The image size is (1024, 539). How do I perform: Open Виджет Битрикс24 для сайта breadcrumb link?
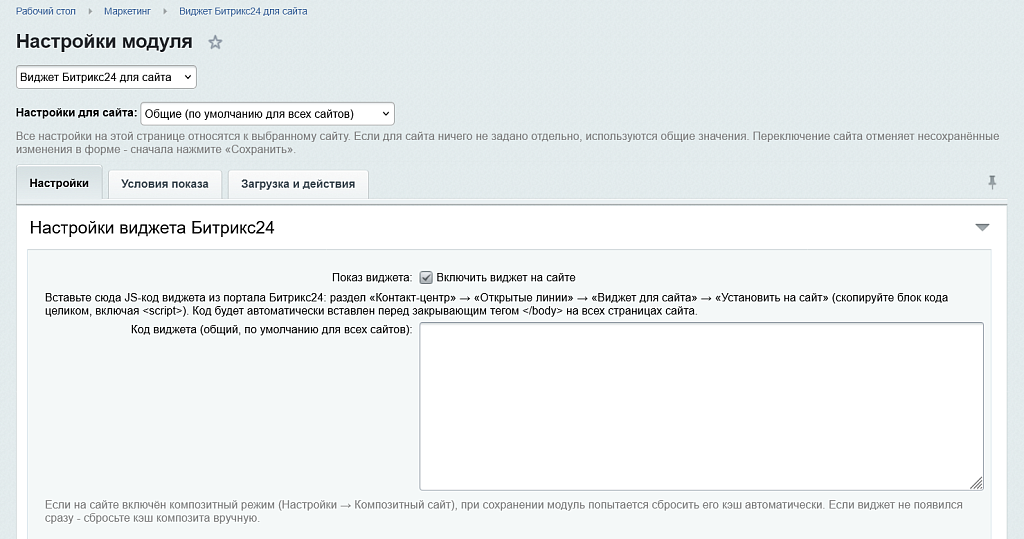tap(243, 11)
